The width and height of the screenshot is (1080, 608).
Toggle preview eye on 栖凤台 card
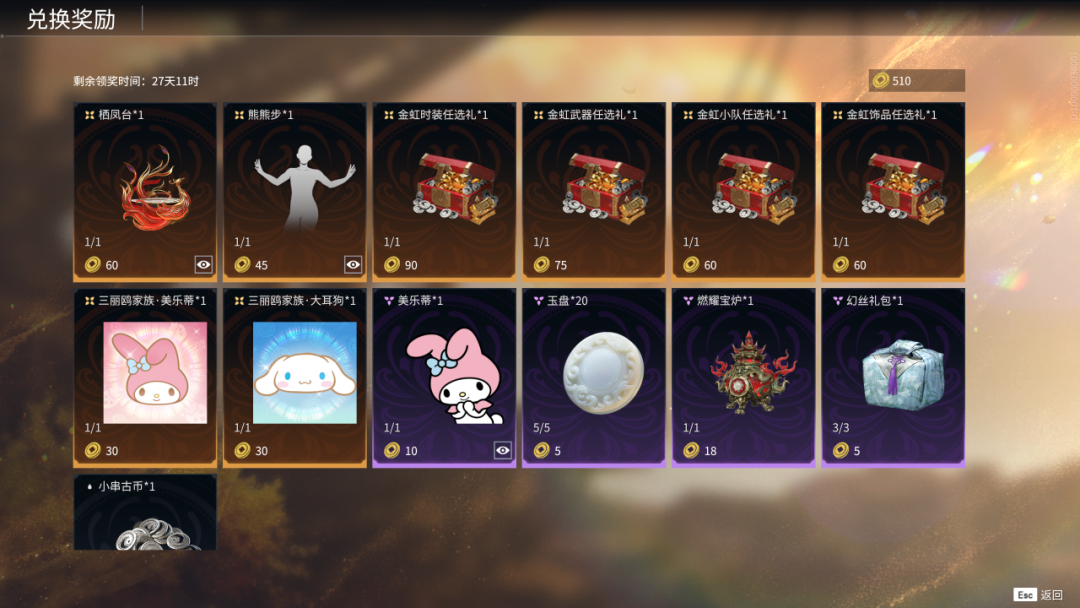(x=203, y=264)
